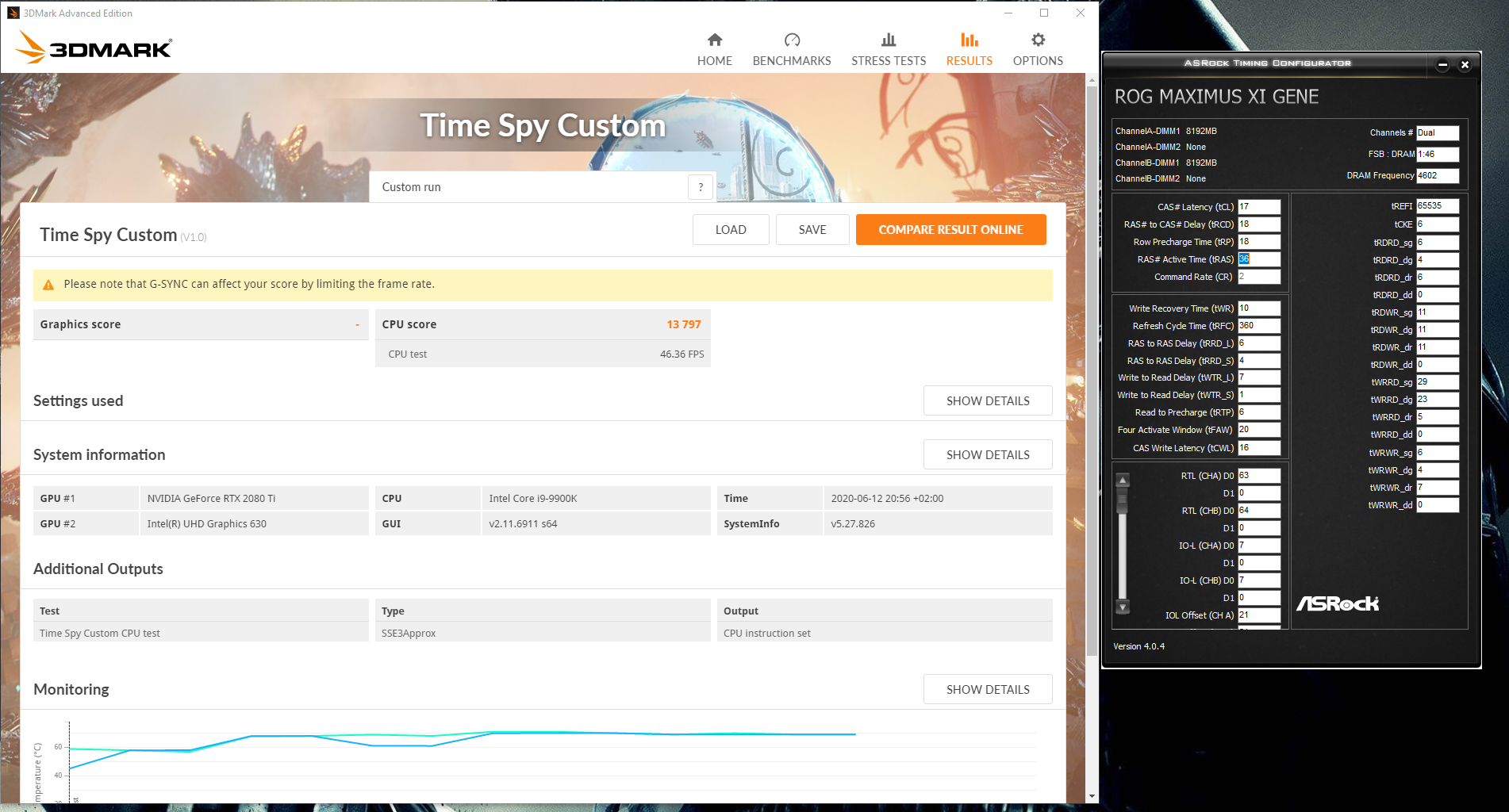1509x812 pixels.
Task: Click the 3DMark scrollbar down arrow
Action: click(1092, 796)
